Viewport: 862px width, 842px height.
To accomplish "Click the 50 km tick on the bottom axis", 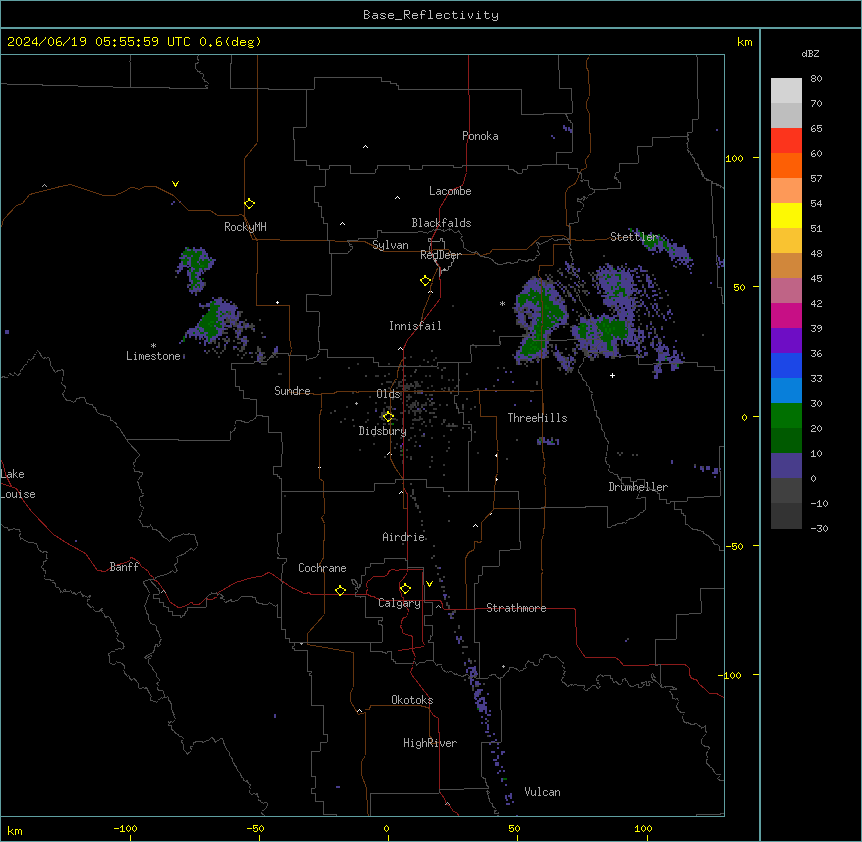I will point(514,828).
